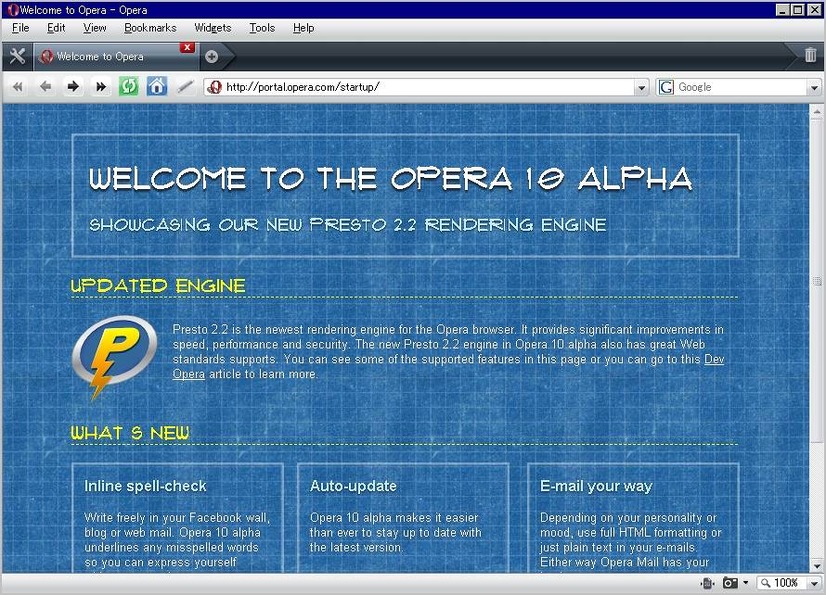Open the panels toggle wrench icon
The image size is (826, 595).
point(17,56)
